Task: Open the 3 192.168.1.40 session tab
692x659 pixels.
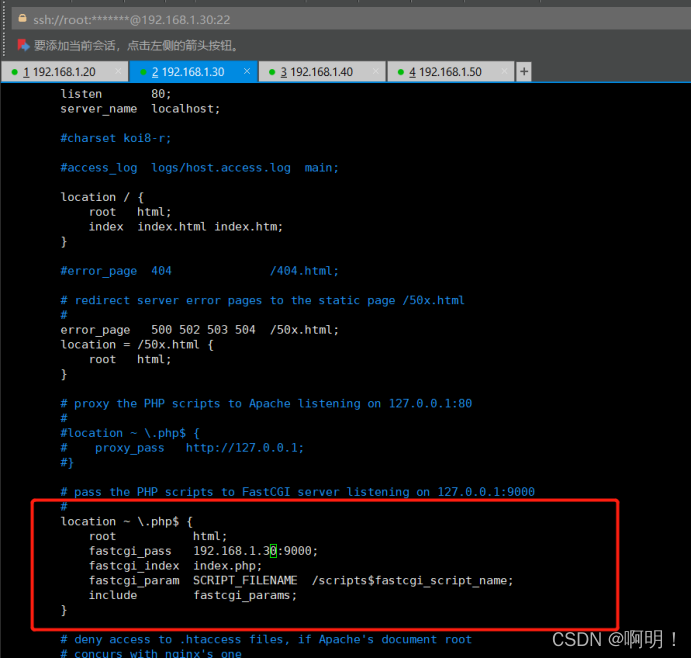Action: coord(322,72)
